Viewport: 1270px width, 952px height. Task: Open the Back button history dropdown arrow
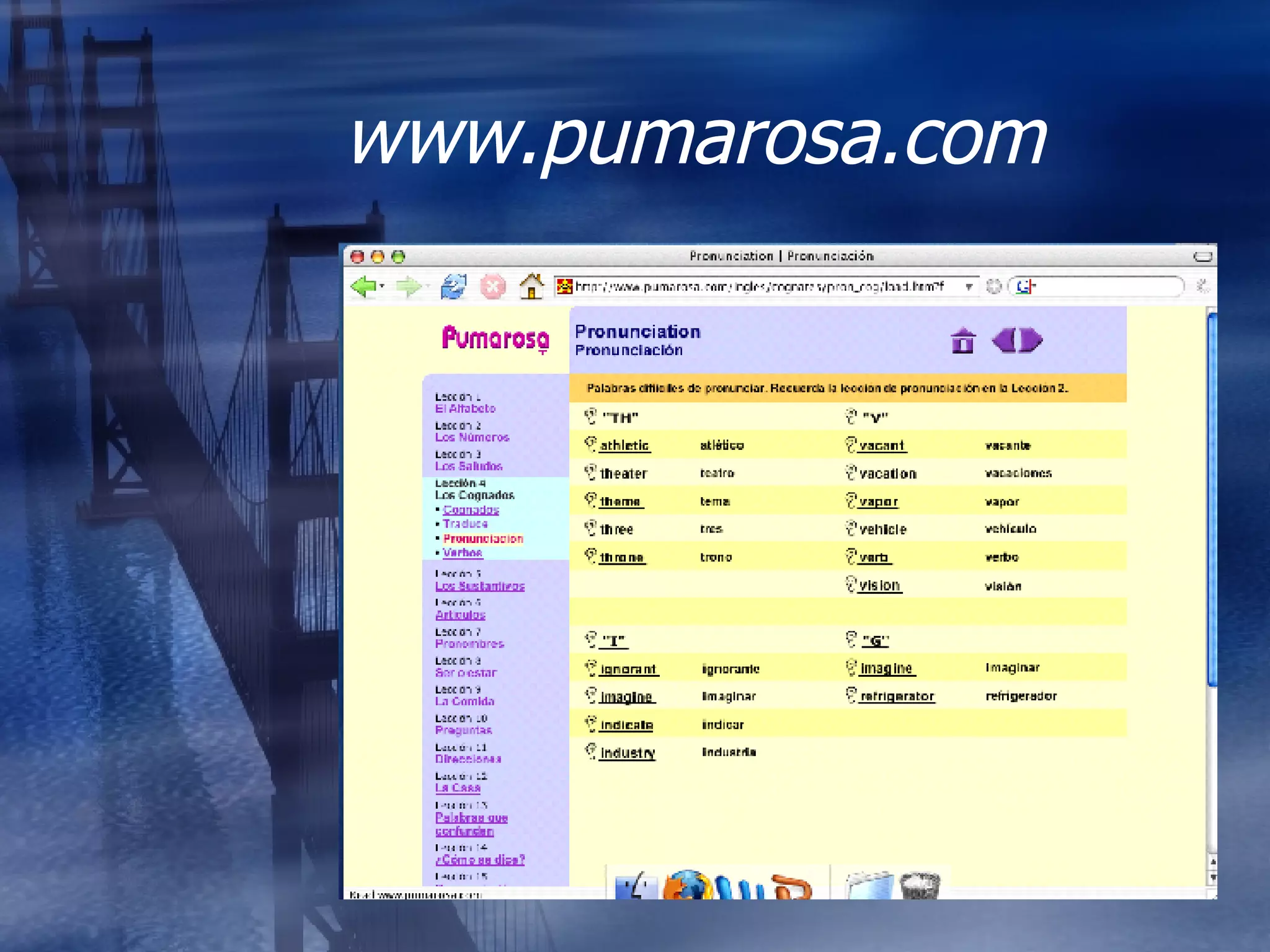(382, 286)
